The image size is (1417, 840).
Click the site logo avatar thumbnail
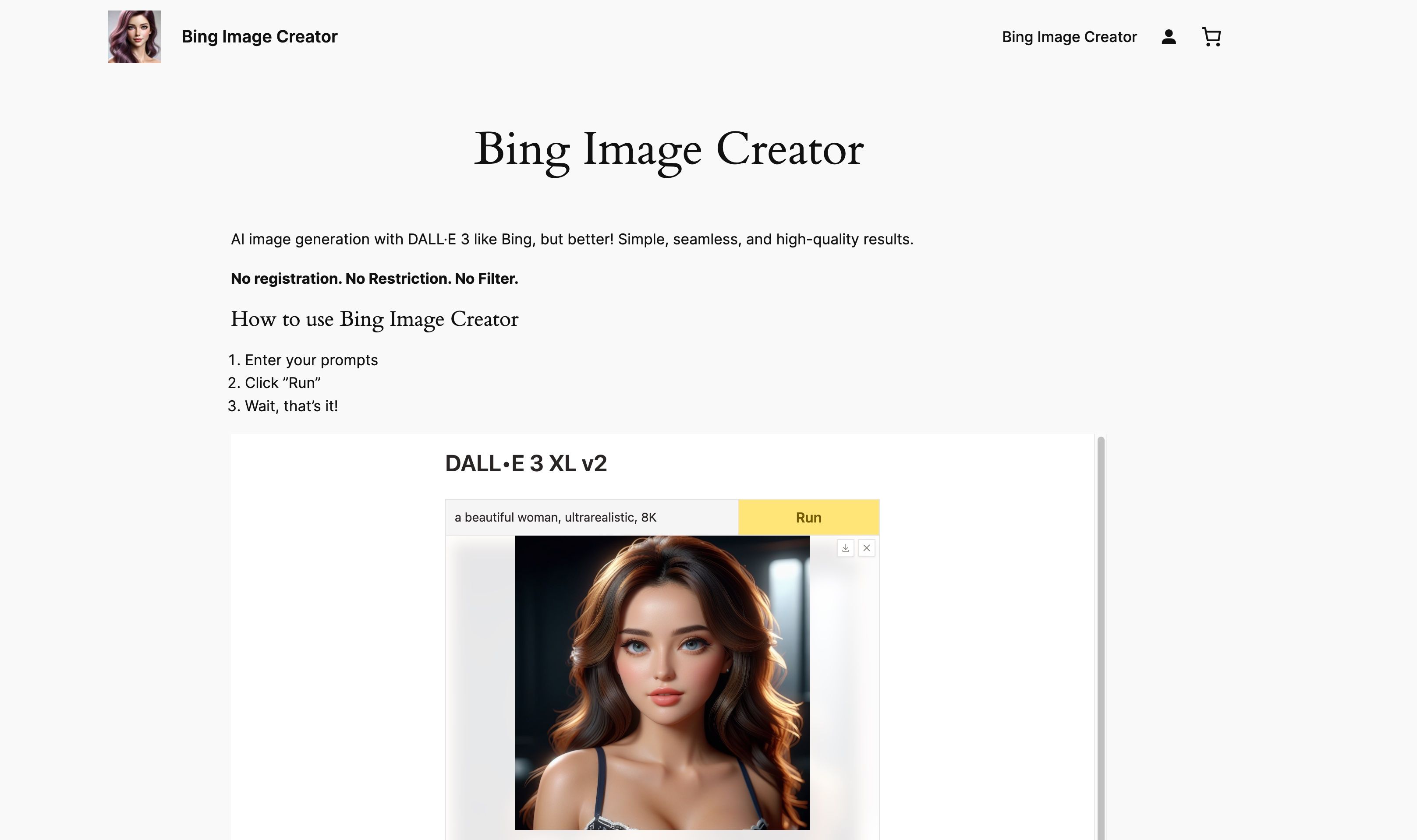click(134, 37)
